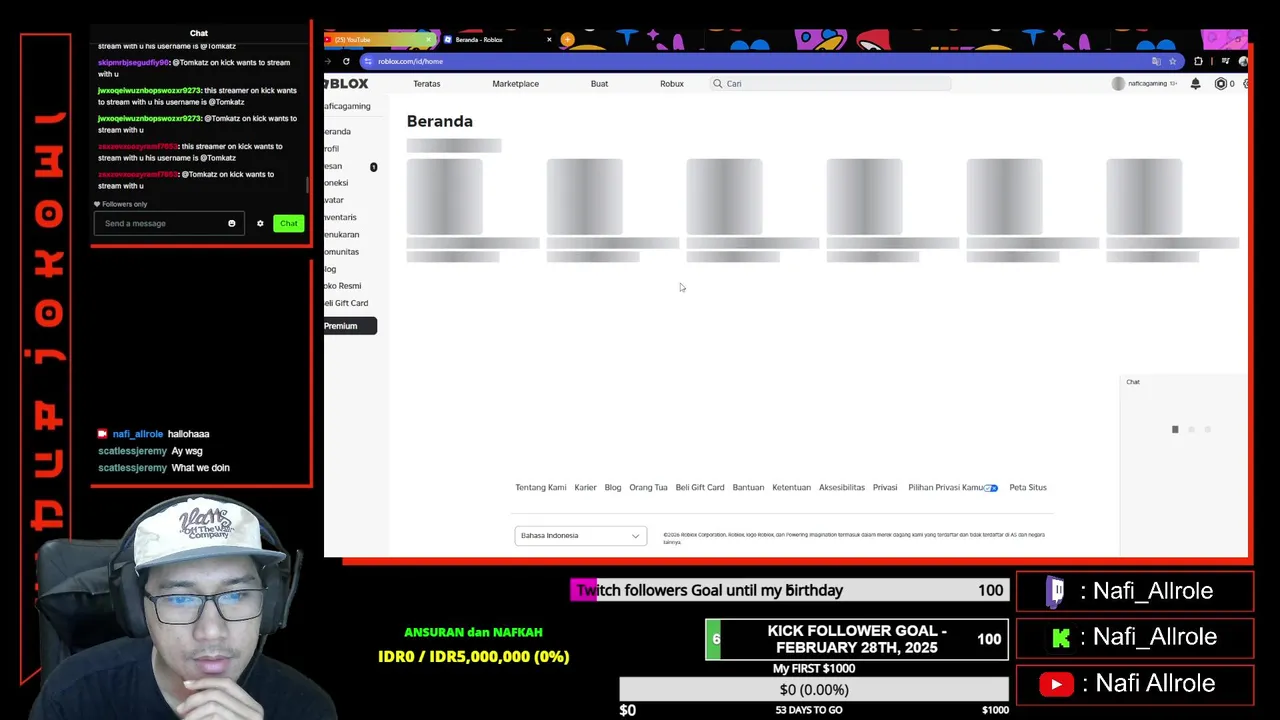Click the Twitch logo in the overlay

[1056, 591]
